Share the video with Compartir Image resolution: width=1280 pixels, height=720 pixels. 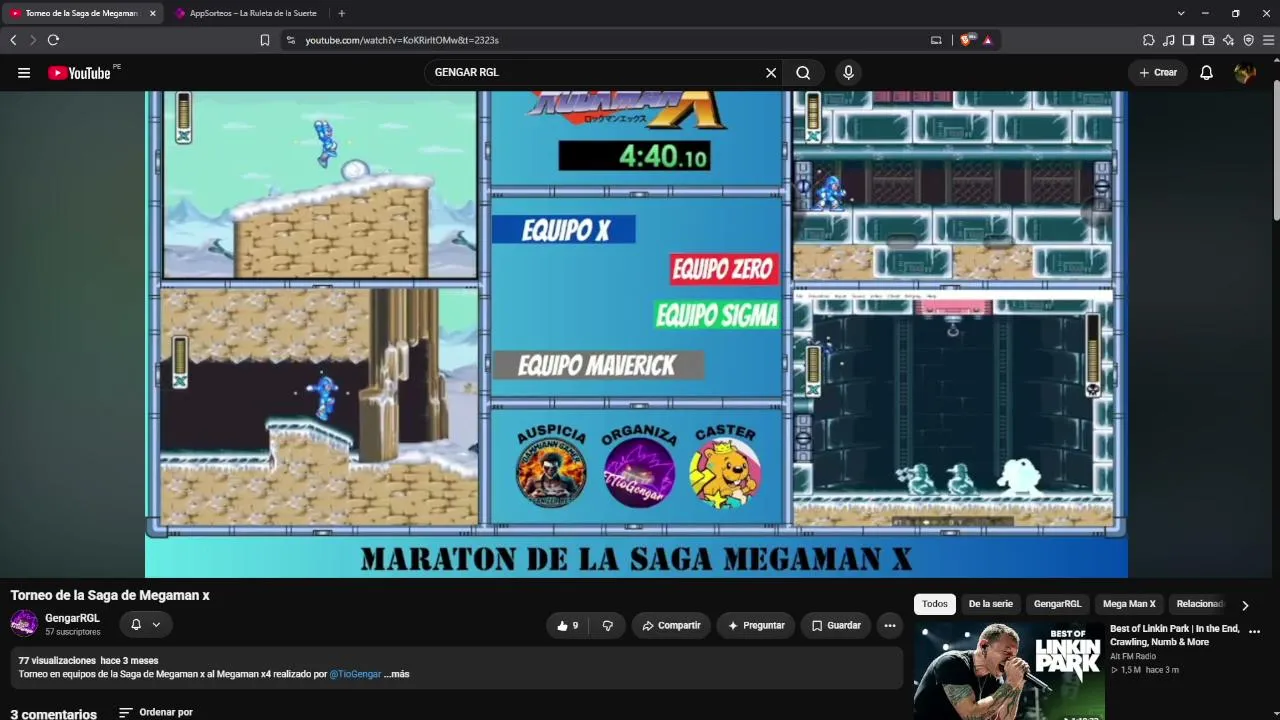pyautogui.click(x=671, y=625)
